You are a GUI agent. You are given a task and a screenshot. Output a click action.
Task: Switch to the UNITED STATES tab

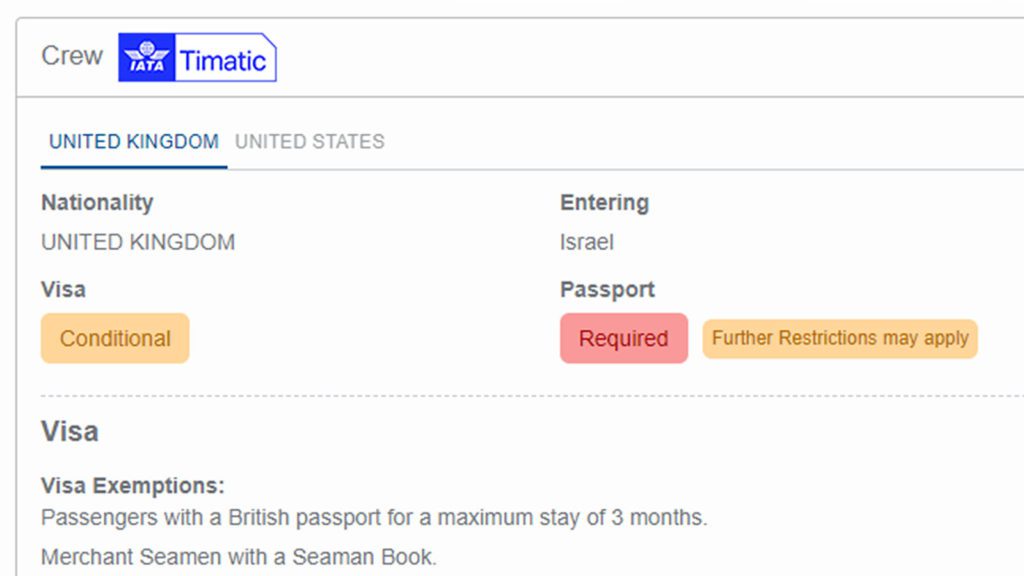tap(310, 142)
